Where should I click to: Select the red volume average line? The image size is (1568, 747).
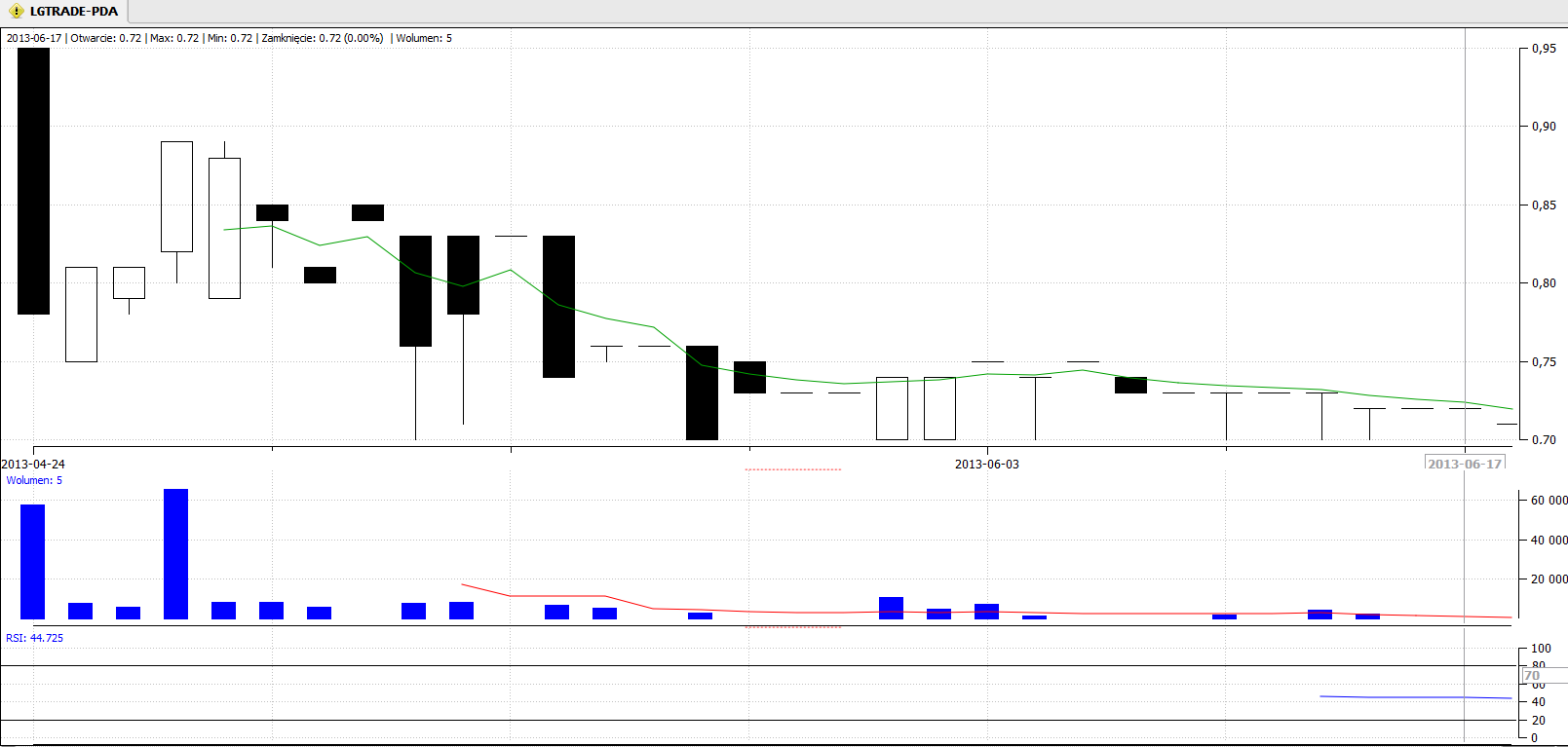[555, 595]
